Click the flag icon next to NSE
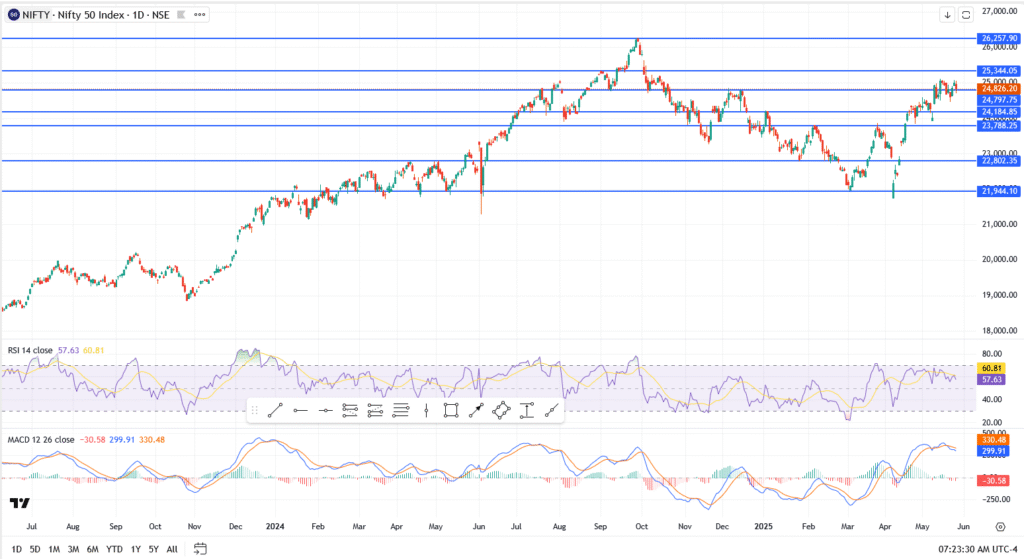The height and width of the screenshot is (559, 1024). click(x=181, y=14)
